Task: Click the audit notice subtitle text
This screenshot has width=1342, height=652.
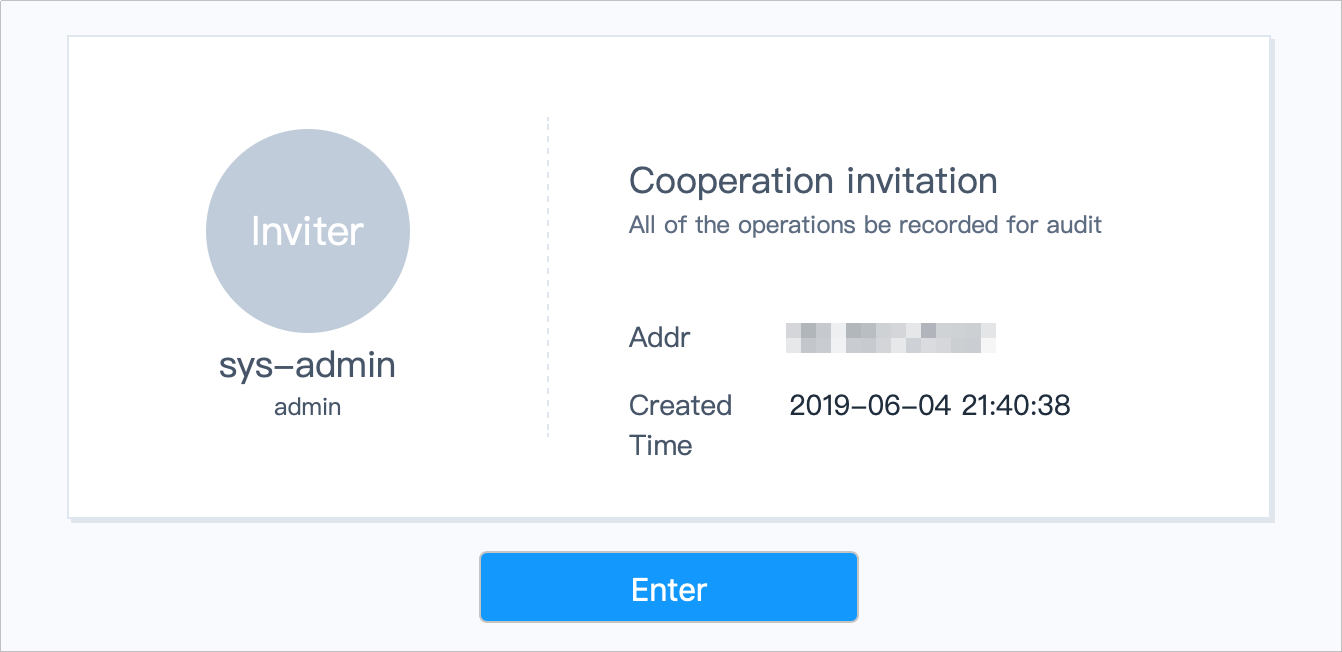Action: tap(865, 225)
